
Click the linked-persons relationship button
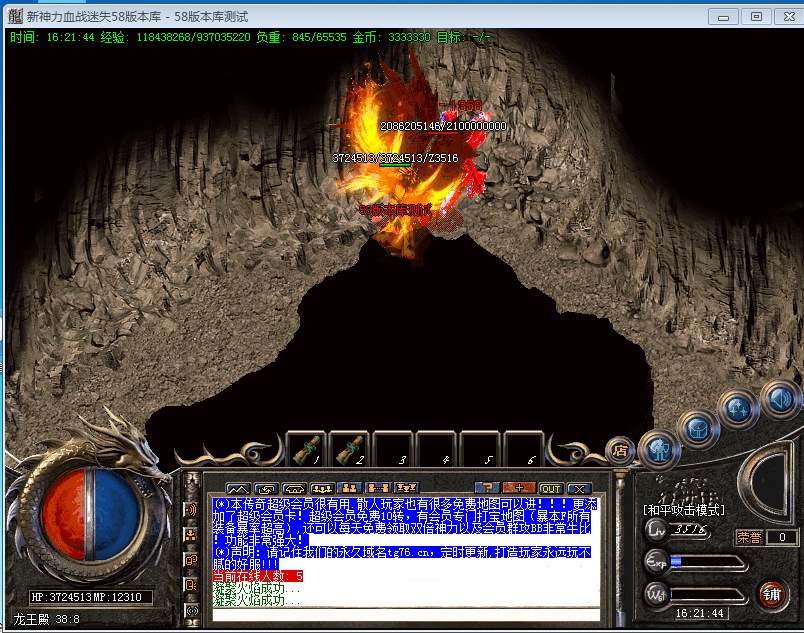(378, 488)
